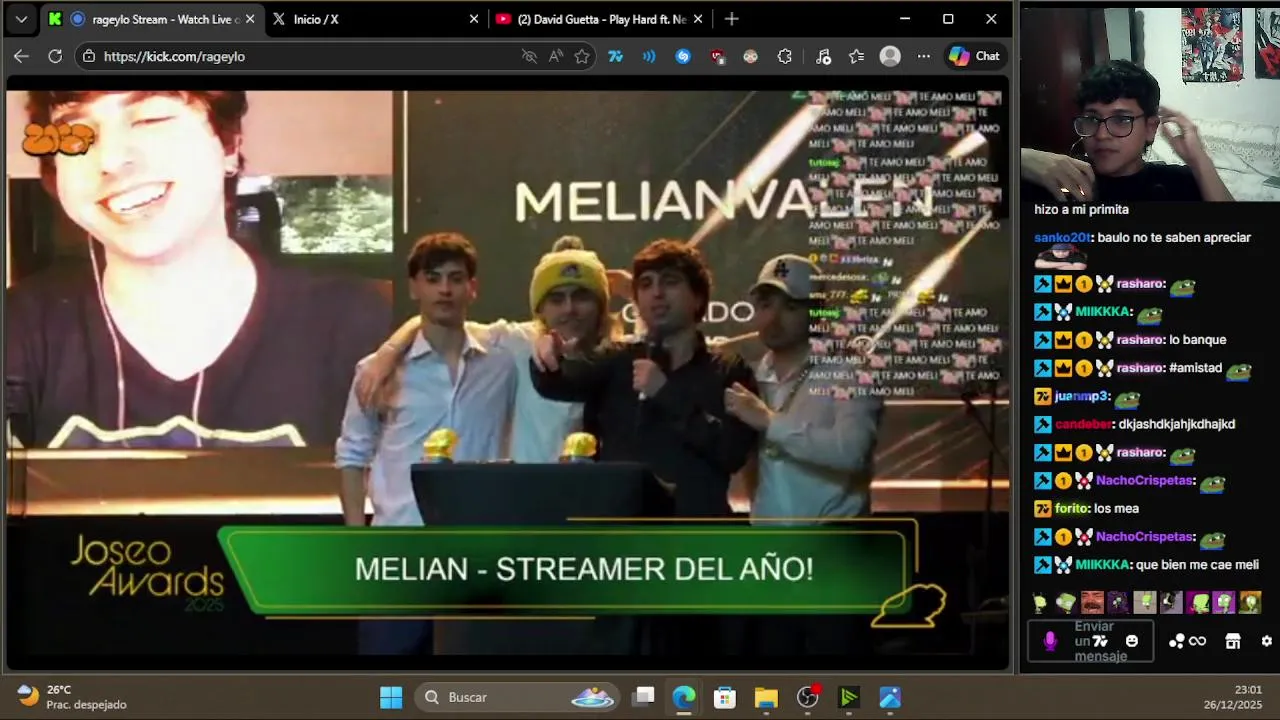Click chat message 'dkjashdkjahjkdhajkd'
This screenshot has width=1280, height=720.
coord(1176,424)
